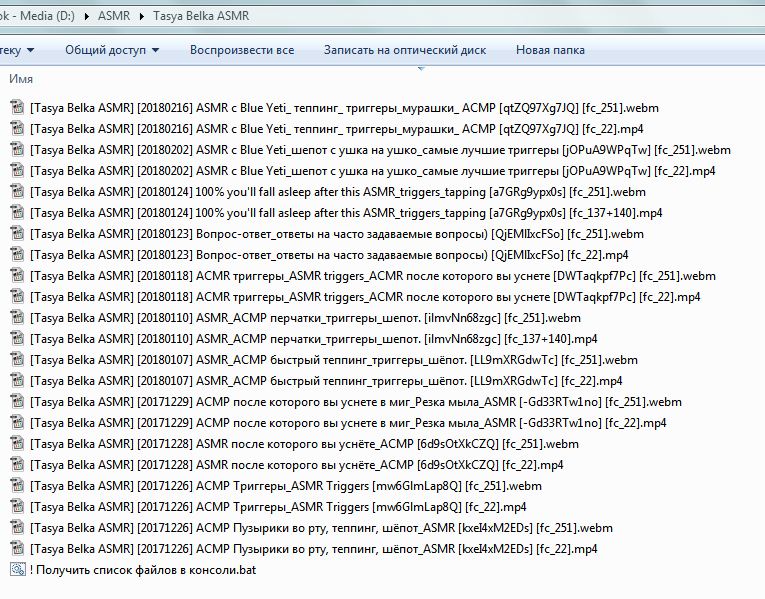
Task: Click video icon of kxeI4xM2EDs fc_22.mp4 file
Action: [x=18, y=548]
